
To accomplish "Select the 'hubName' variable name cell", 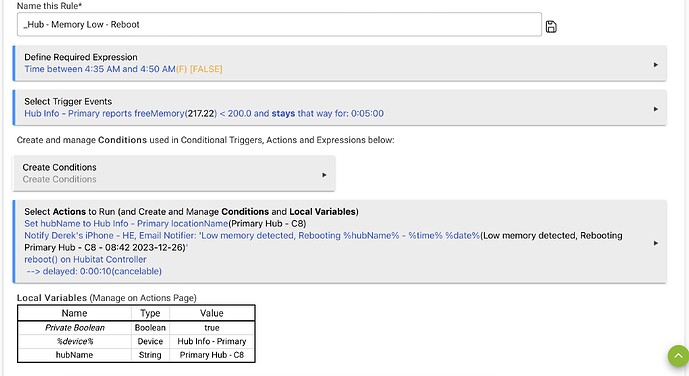I will 75,355.
